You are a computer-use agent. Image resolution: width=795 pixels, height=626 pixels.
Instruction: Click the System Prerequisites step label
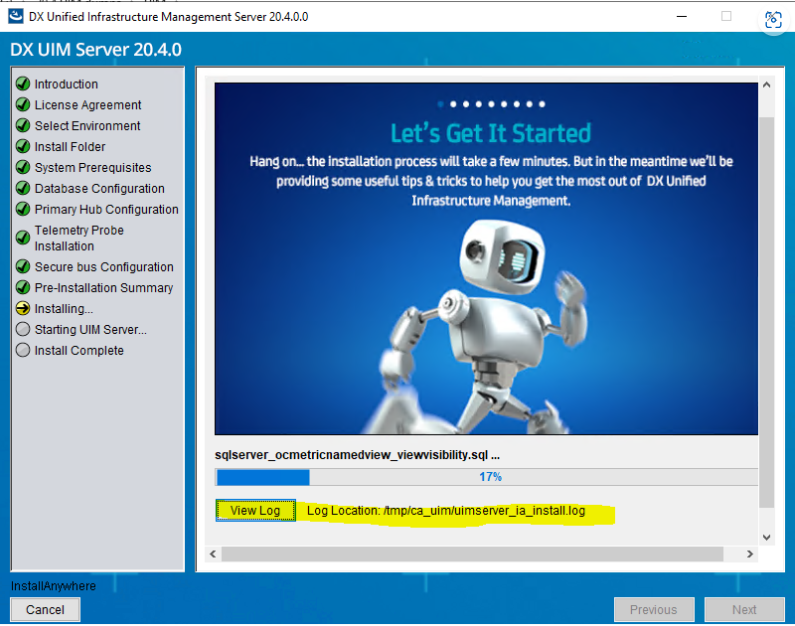pos(93,167)
